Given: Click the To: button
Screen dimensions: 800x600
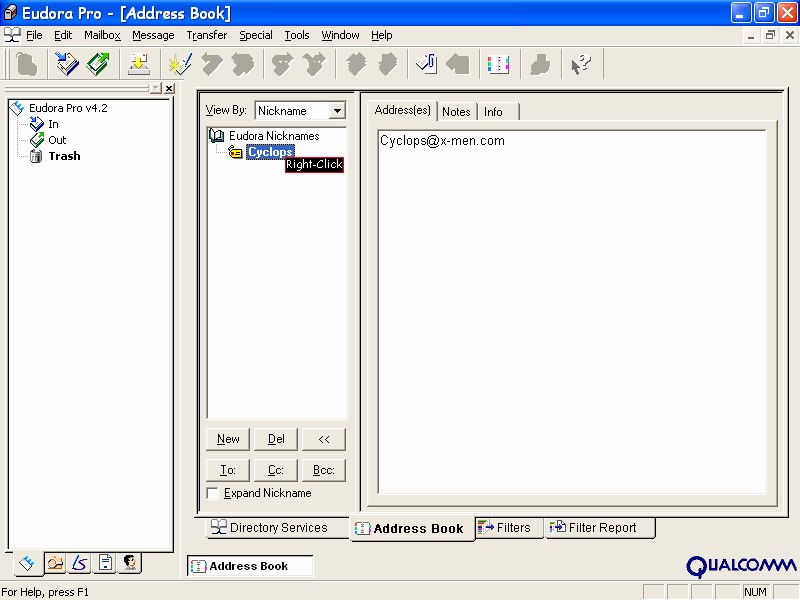Looking at the screenshot, I should 228,470.
